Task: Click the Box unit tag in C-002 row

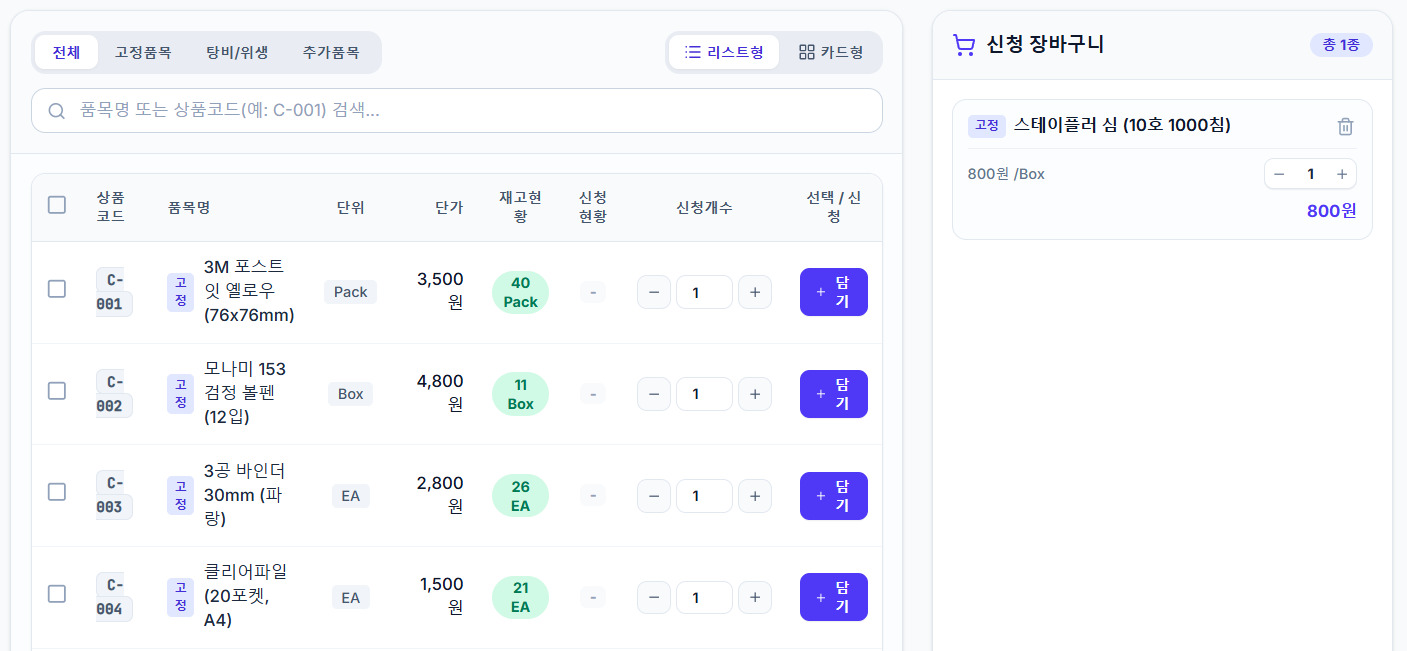Action: (x=350, y=394)
